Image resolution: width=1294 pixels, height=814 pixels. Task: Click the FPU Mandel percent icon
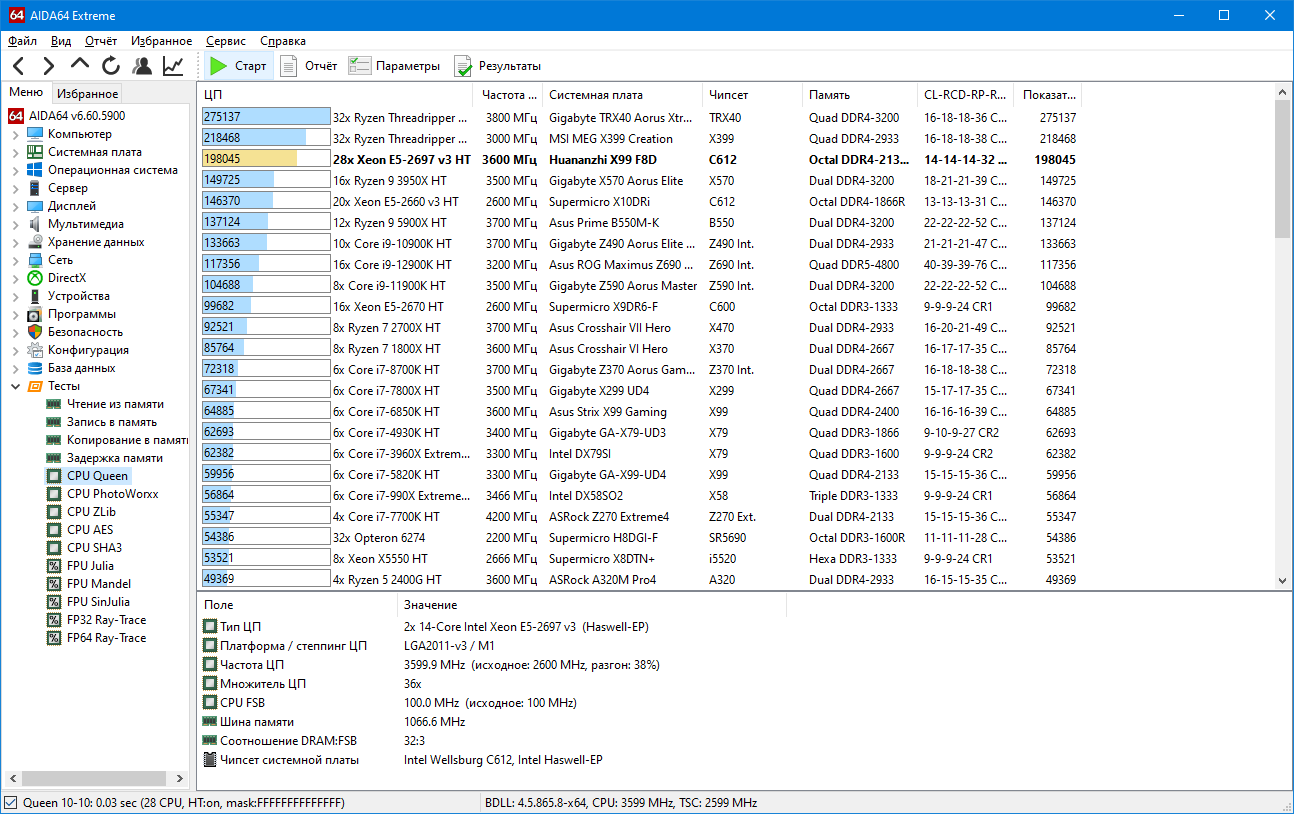[x=54, y=584]
